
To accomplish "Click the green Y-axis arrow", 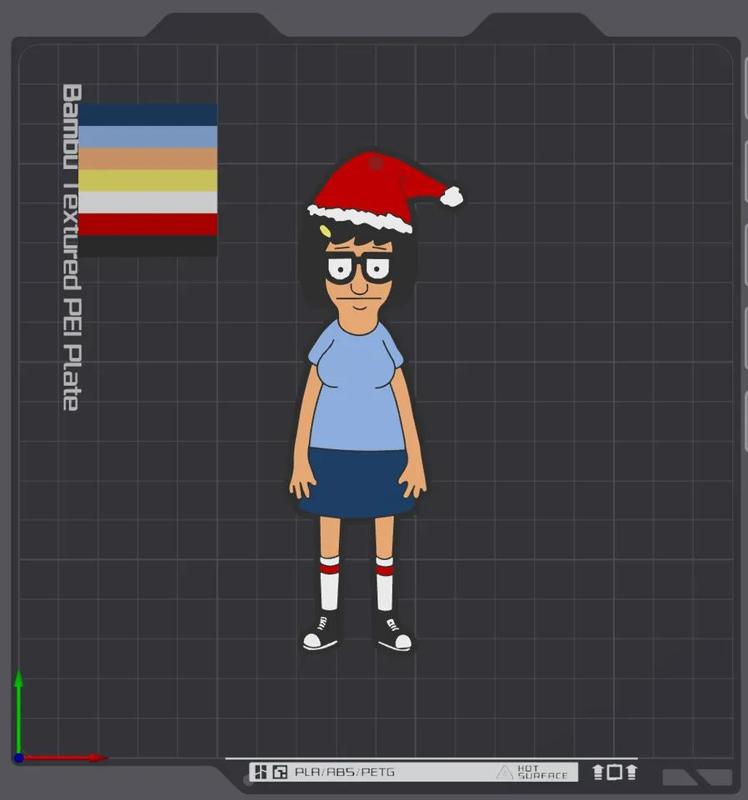I will [x=19, y=712].
